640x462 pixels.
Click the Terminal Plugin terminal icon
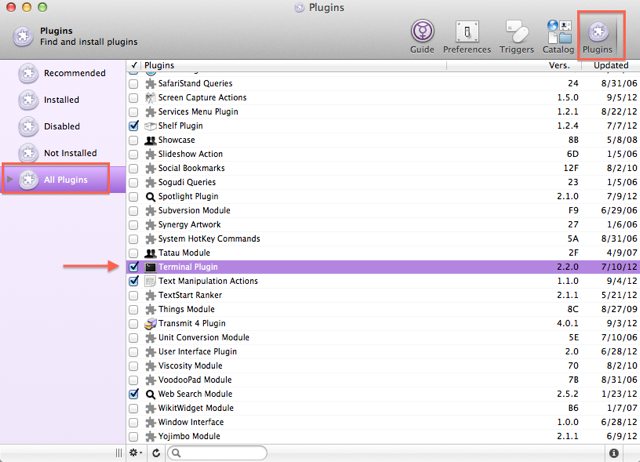click(151, 267)
